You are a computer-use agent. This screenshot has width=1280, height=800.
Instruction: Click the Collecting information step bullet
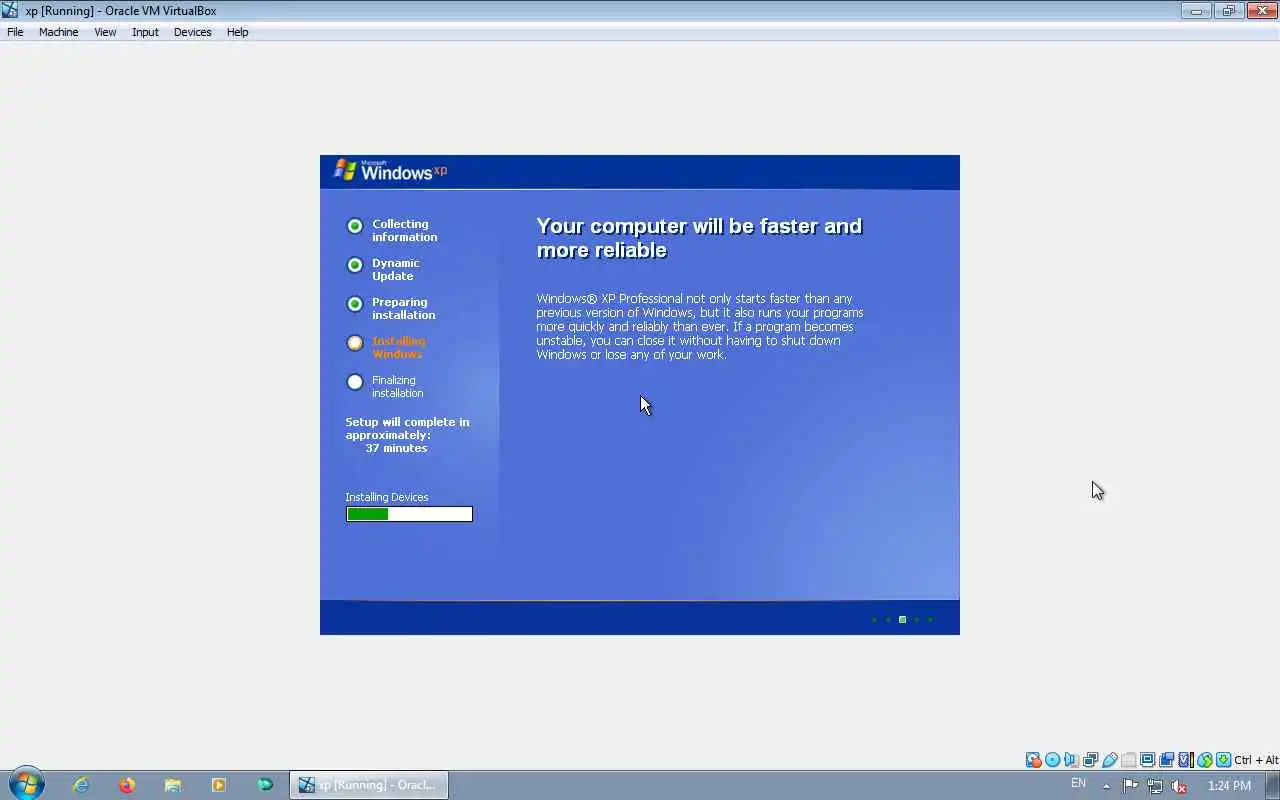(x=355, y=226)
